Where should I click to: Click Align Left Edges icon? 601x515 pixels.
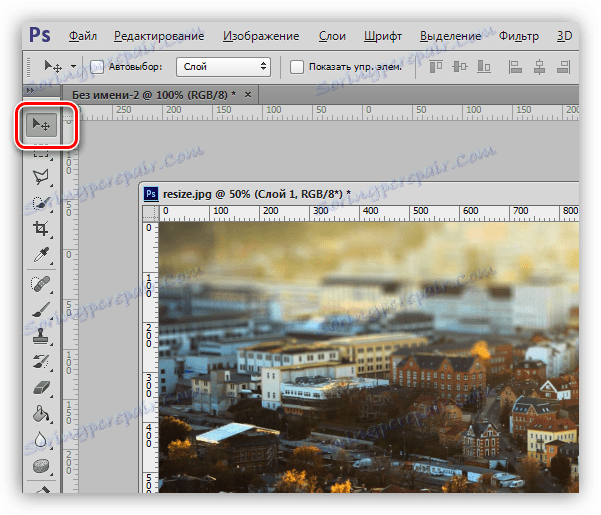point(515,67)
